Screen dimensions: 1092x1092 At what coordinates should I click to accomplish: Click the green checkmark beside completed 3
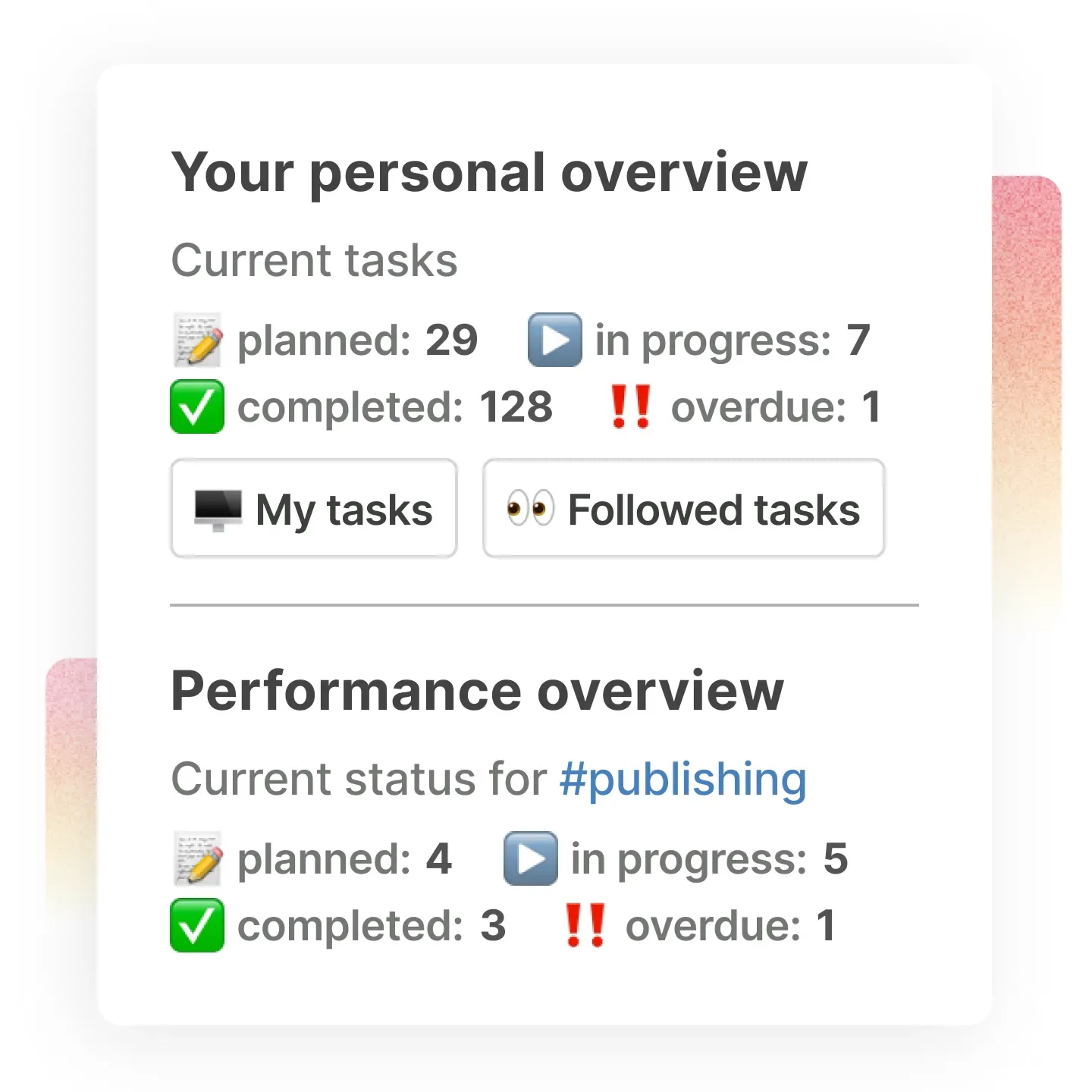point(197,926)
